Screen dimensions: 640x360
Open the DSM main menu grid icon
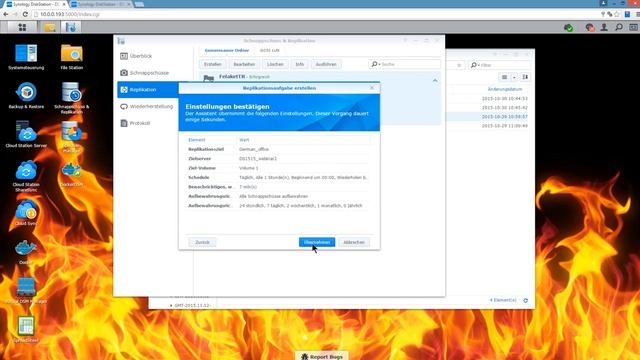point(22,27)
